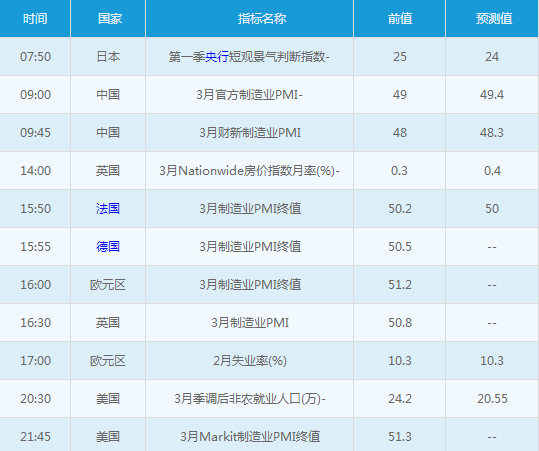Select the 20:30 time cell
Viewport: 539px width, 451px height.
[35, 399]
